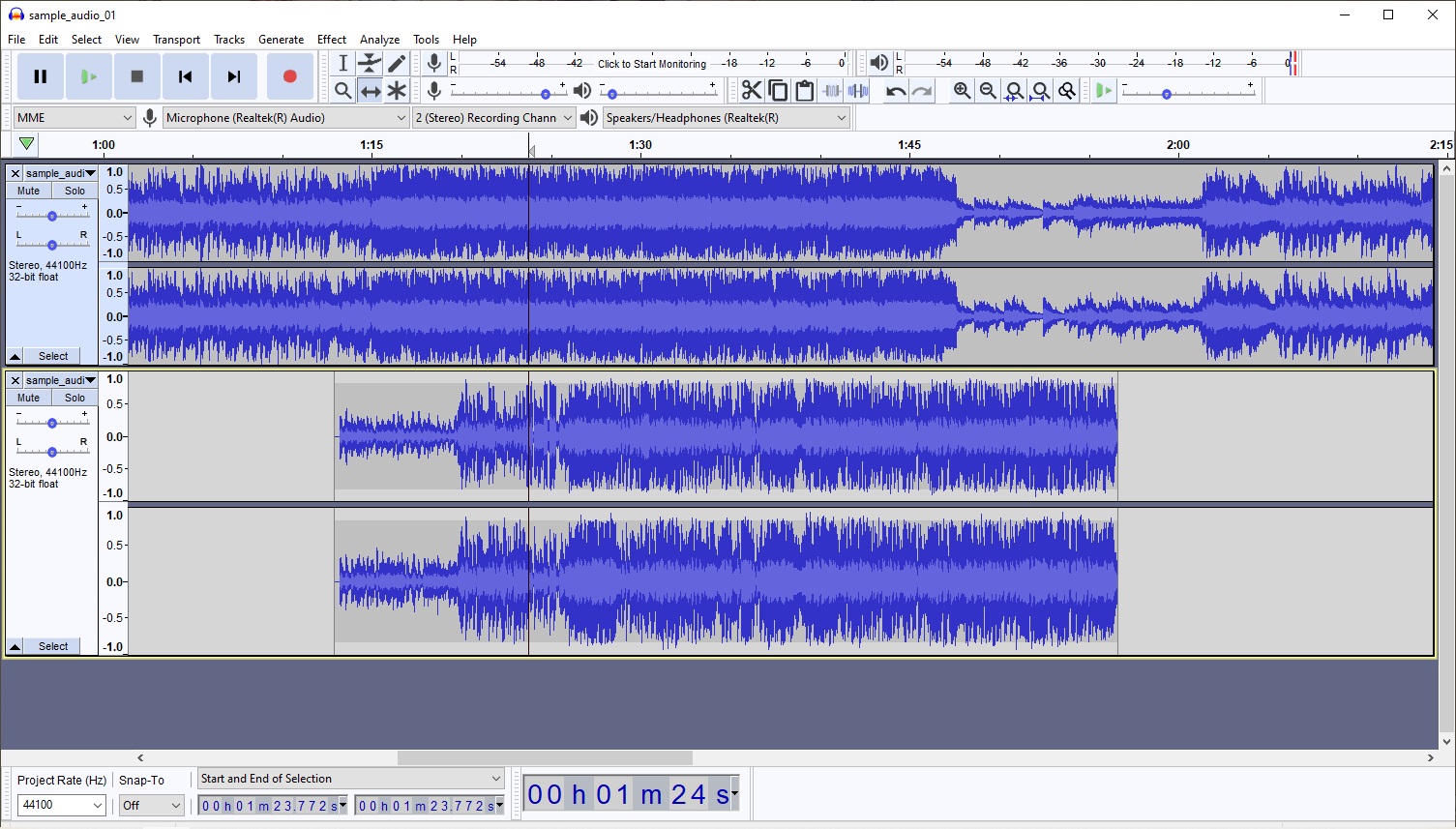Open the Tracks menu

229,40
